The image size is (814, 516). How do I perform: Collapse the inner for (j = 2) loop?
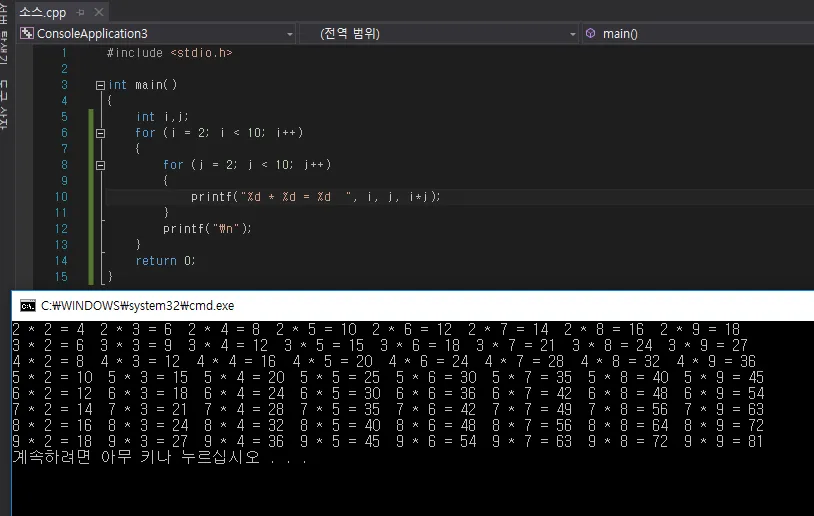click(100, 166)
